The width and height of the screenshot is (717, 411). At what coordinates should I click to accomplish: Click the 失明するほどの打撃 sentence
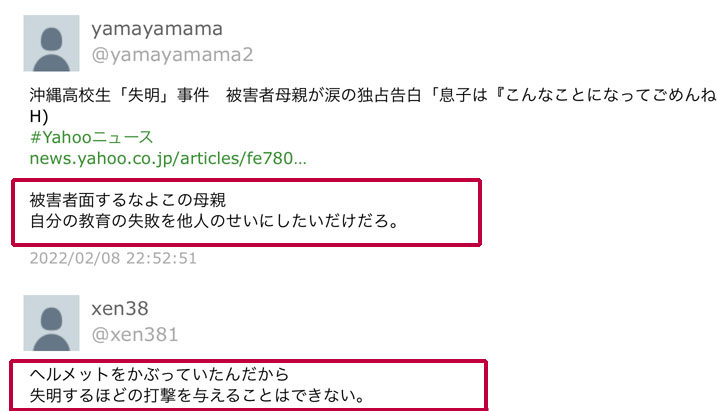197,395
